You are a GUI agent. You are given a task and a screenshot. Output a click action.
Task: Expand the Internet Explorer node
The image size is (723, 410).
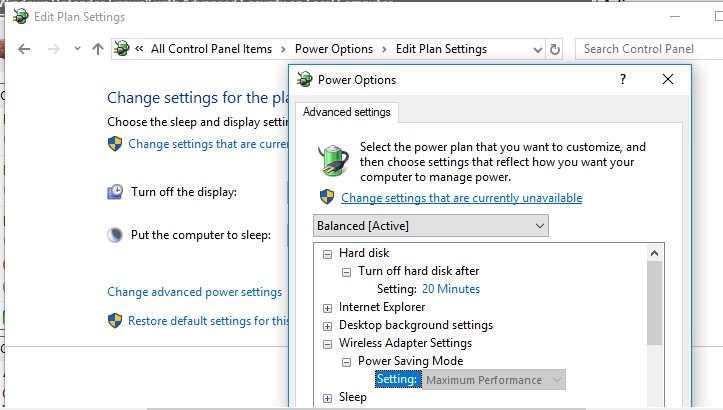point(327,307)
